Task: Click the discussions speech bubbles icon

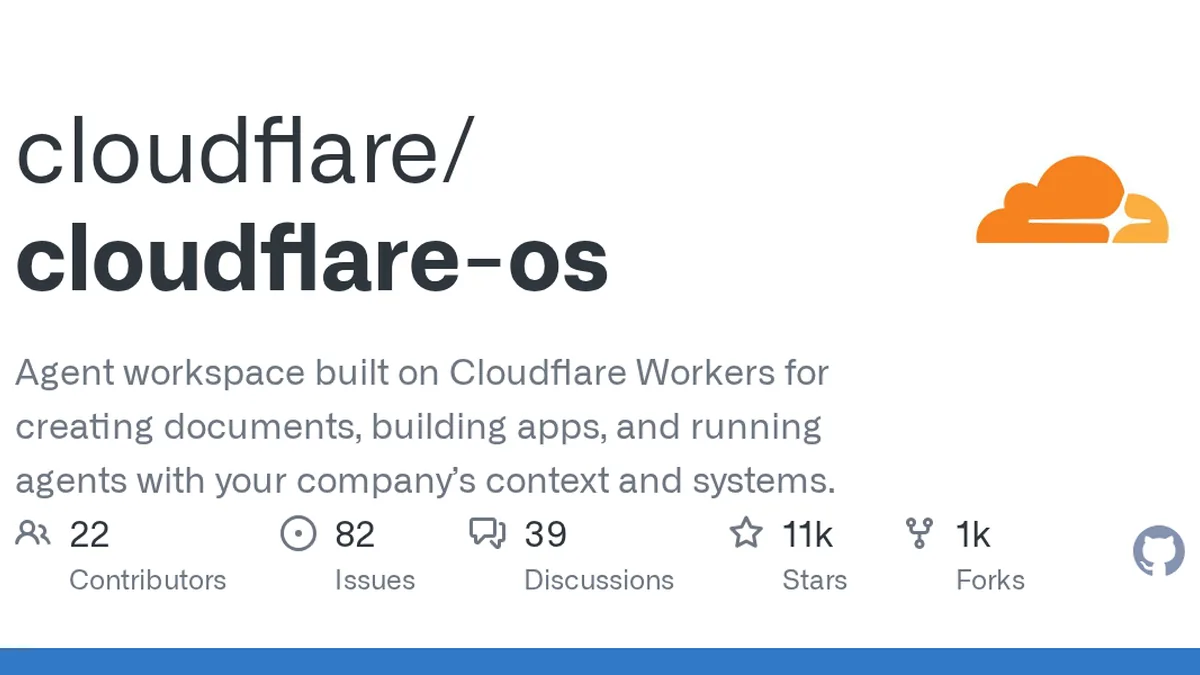Action: click(x=488, y=534)
